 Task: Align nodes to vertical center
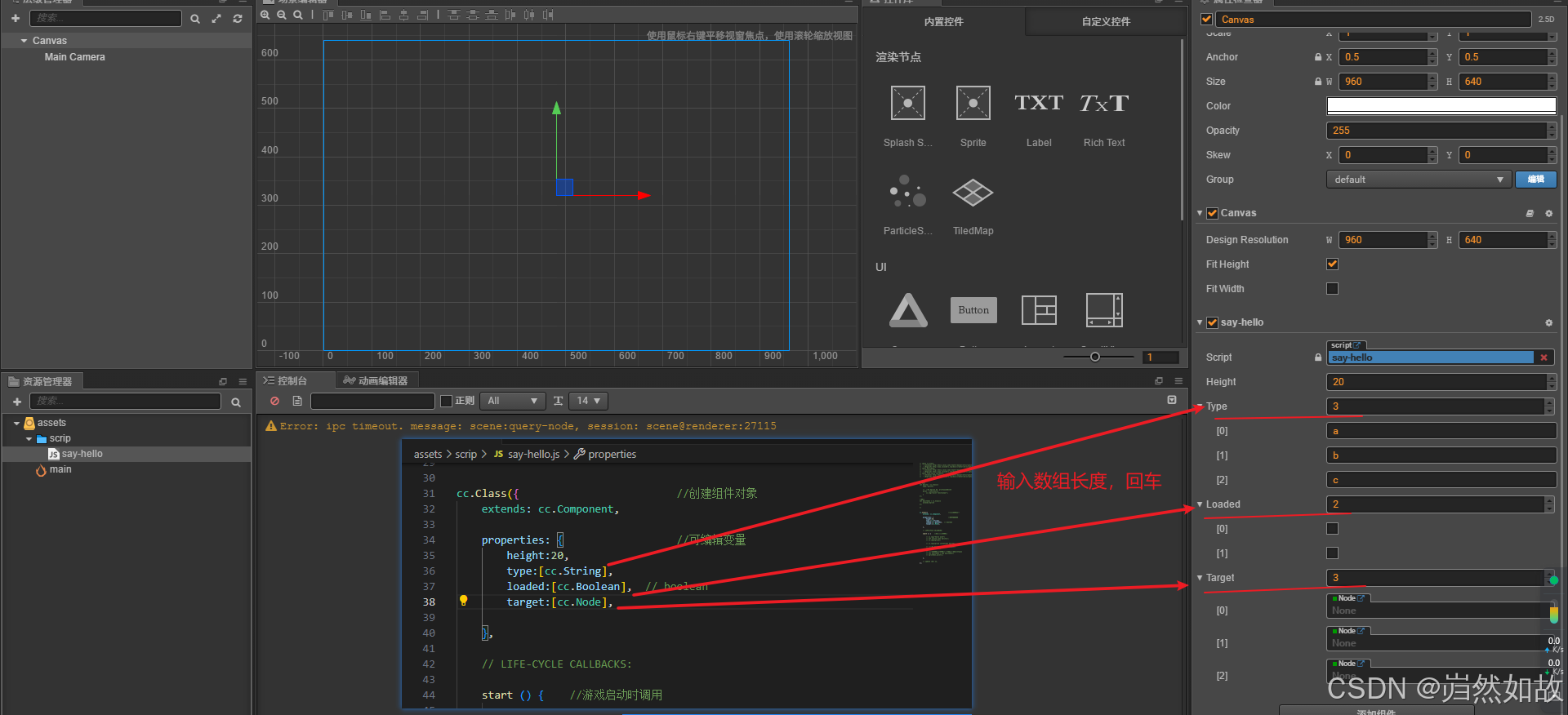click(x=347, y=15)
